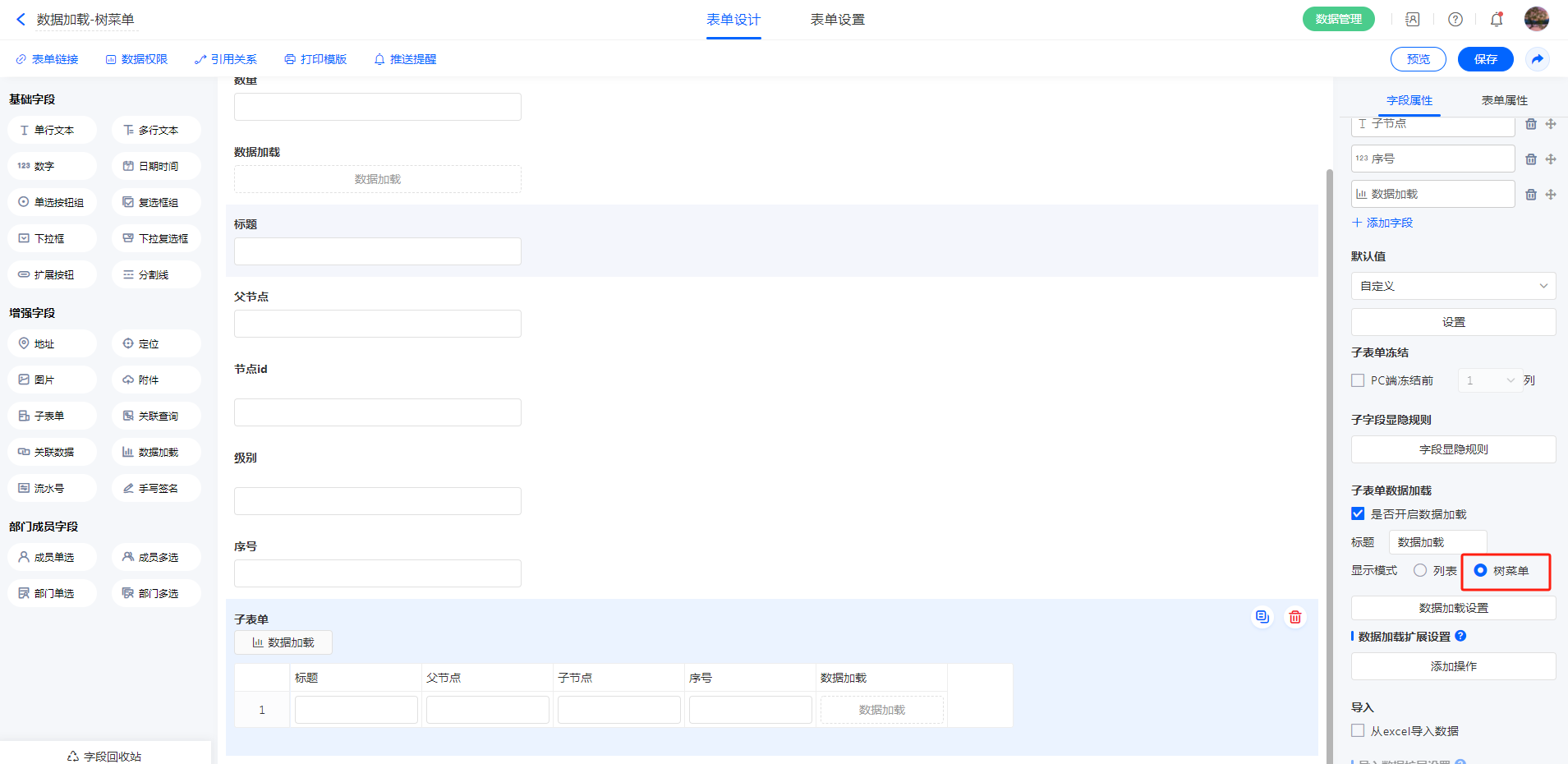Click the 保存 button
The image size is (1568, 764).
coord(1485,59)
